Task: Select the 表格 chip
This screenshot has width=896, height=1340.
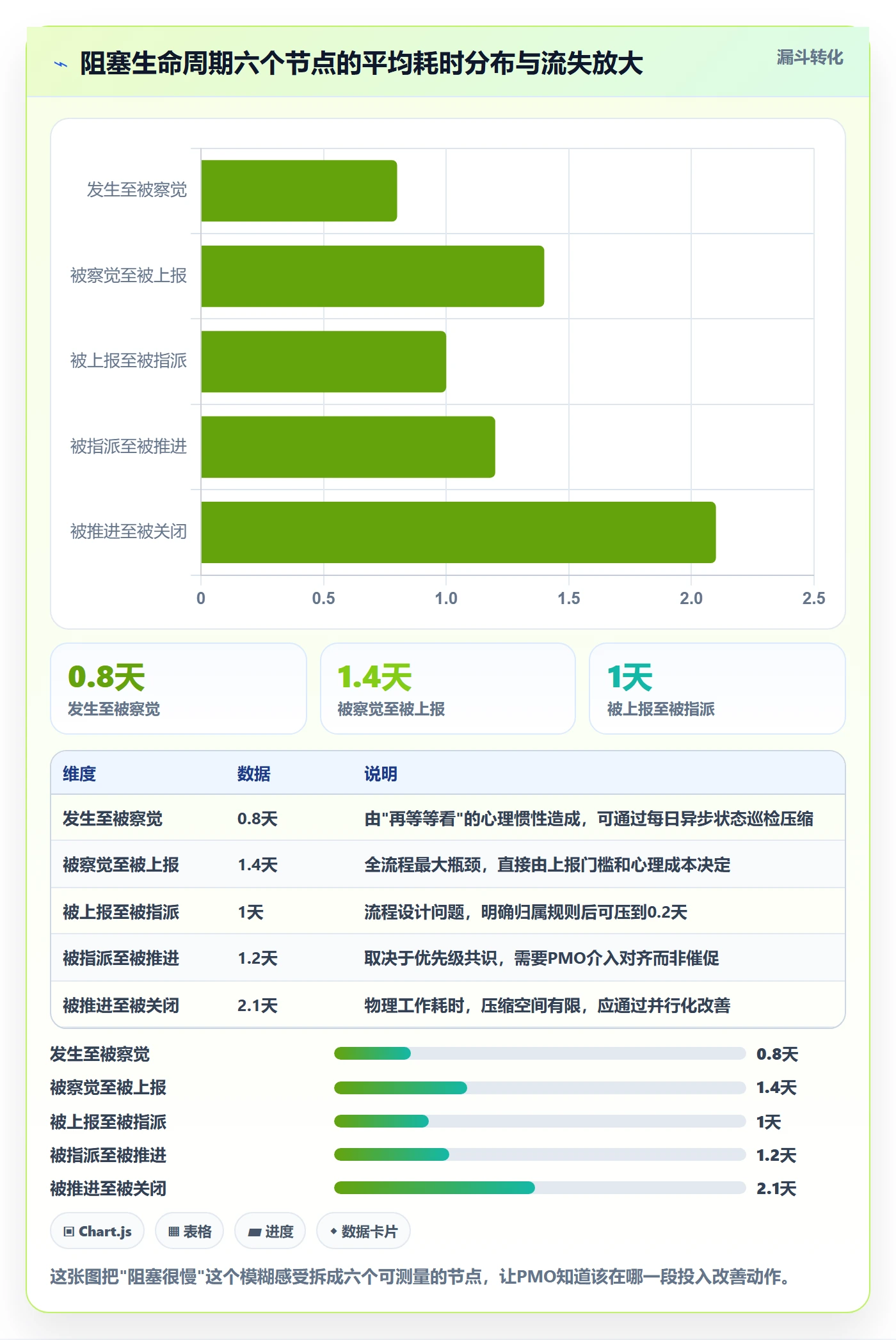Action: 189,1231
